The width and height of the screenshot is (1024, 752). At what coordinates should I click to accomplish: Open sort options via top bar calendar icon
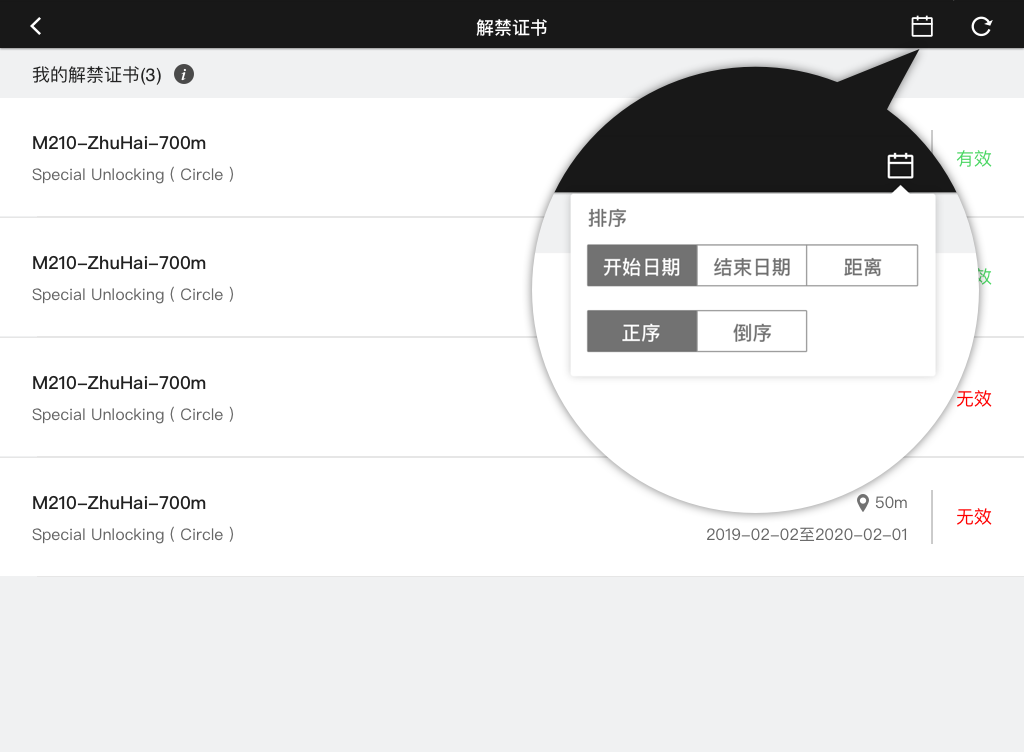(922, 26)
